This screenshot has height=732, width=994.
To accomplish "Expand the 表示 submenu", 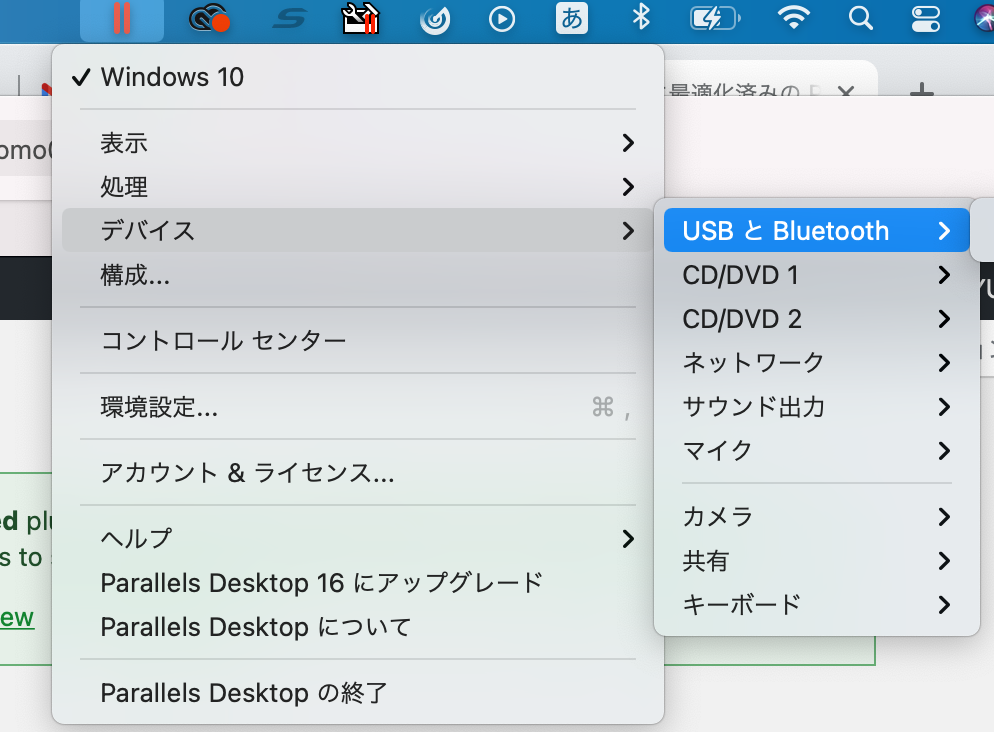I will tap(358, 143).
